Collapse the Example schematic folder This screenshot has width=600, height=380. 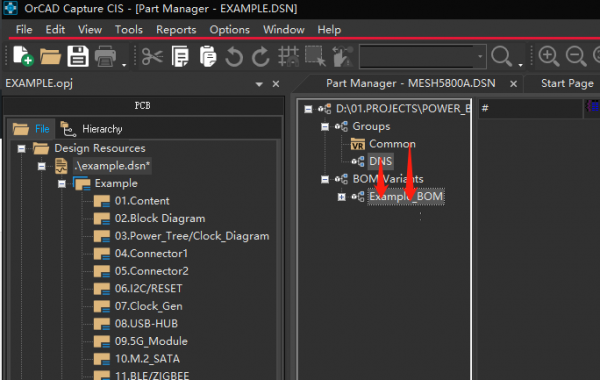click(x=62, y=184)
